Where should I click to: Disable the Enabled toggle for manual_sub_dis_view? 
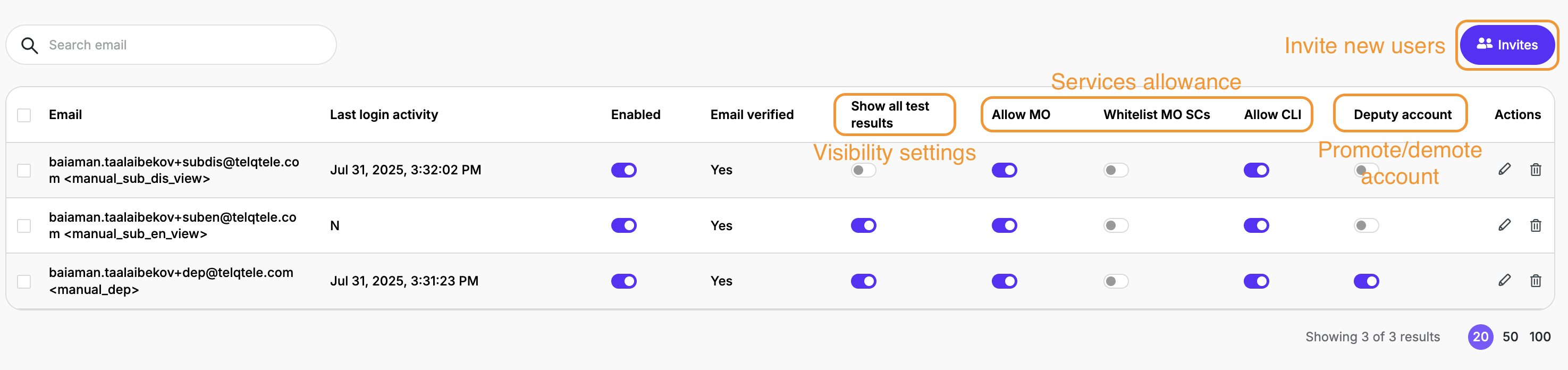[x=623, y=171]
